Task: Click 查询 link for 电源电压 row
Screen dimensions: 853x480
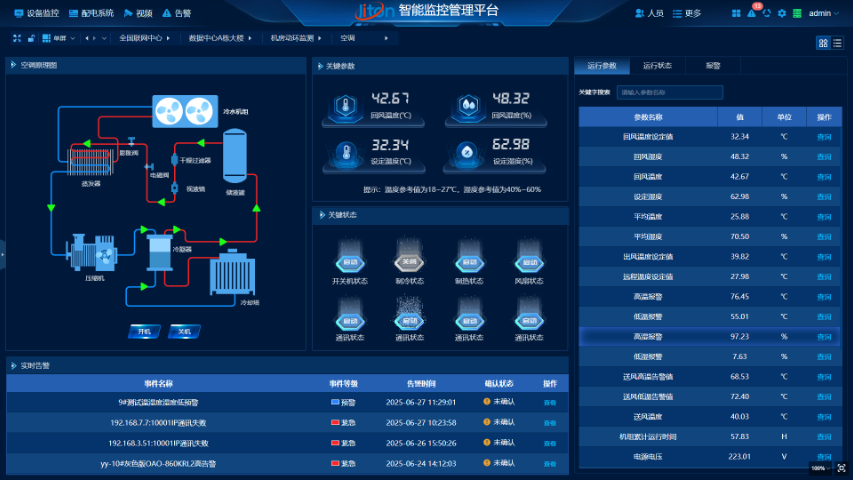Action: coord(824,456)
